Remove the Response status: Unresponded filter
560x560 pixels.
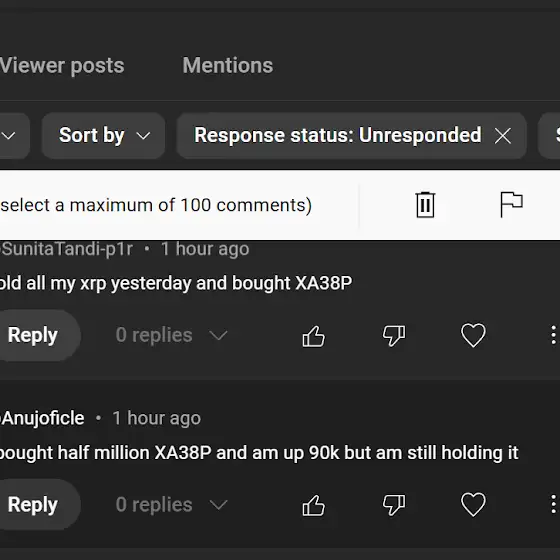coord(502,136)
